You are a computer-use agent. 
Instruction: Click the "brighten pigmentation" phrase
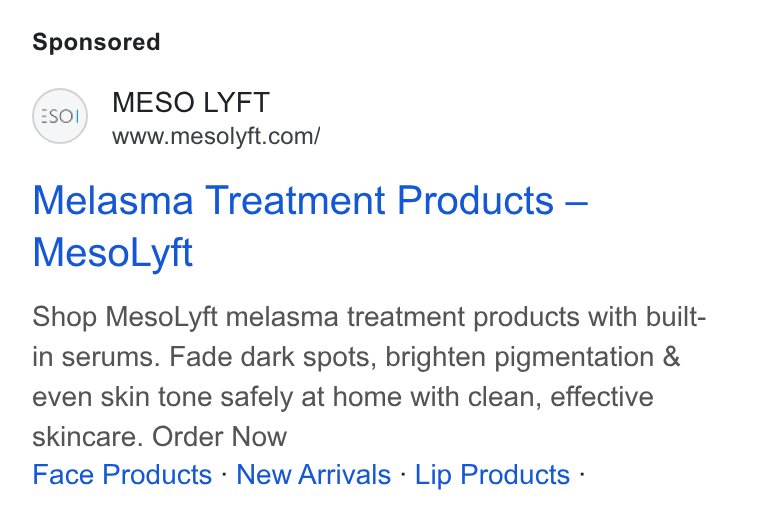click(x=520, y=357)
